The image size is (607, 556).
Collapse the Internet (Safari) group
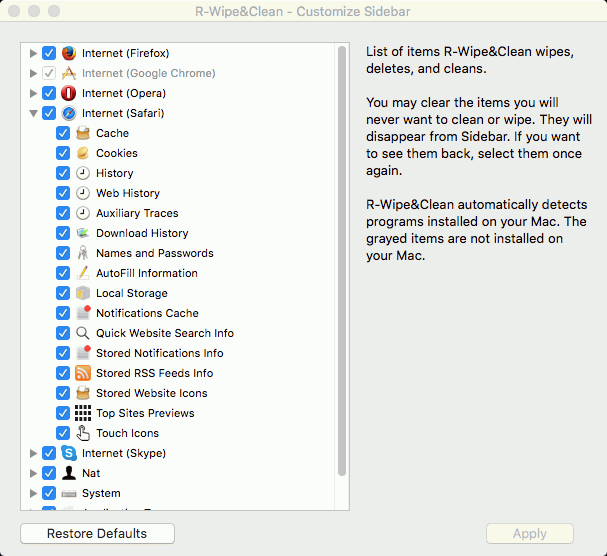coord(33,113)
